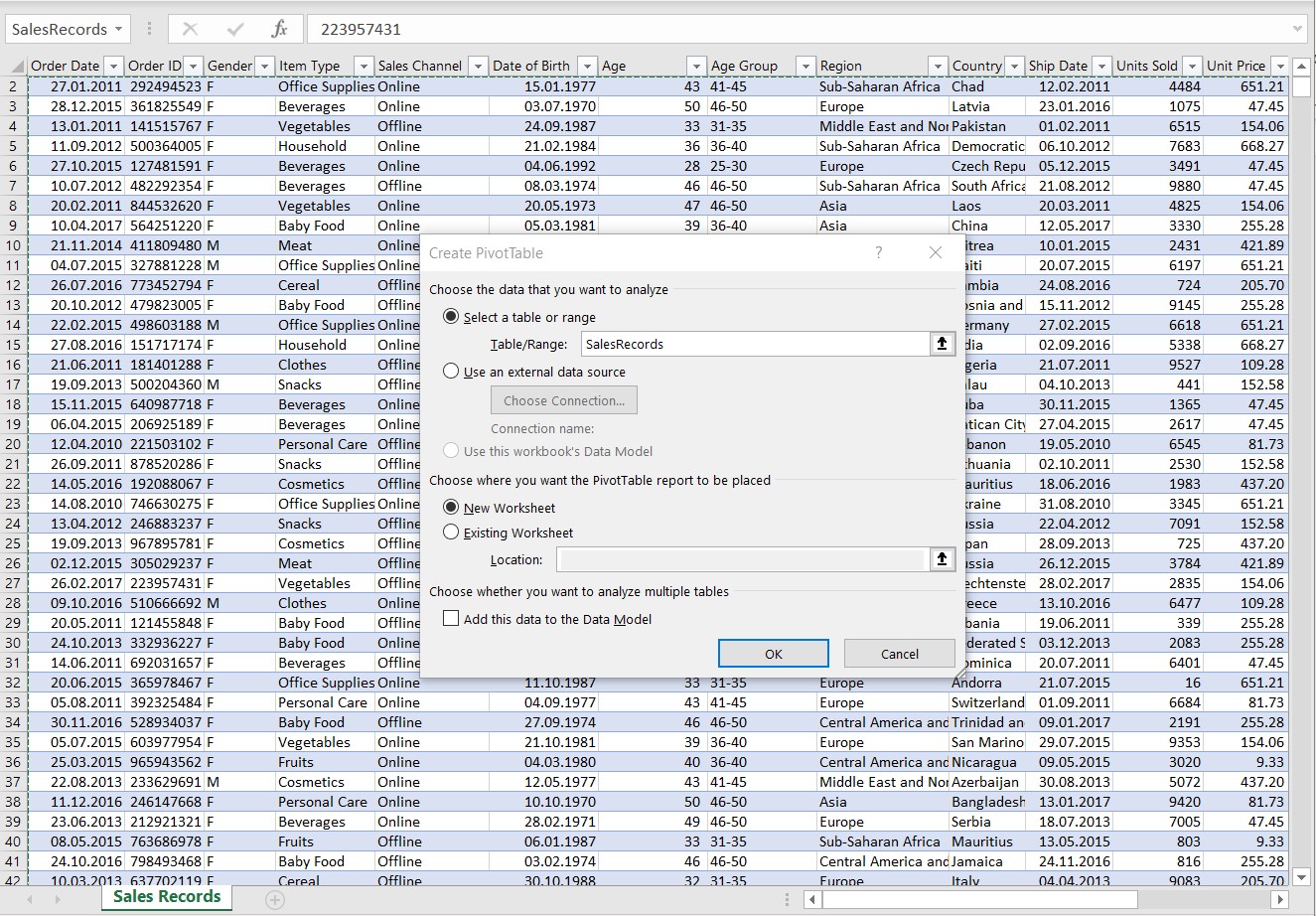Click the range selector icon beside Table/Range
Viewport: 1316px width, 916px height.
(x=942, y=344)
